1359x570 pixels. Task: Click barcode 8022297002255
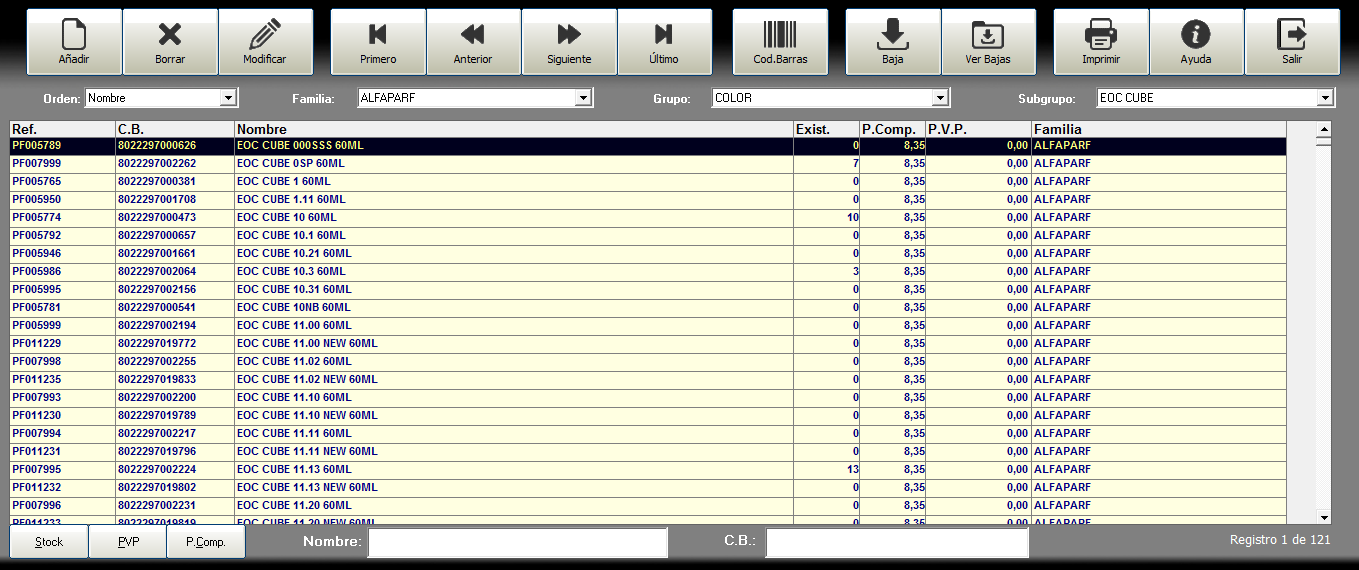(157, 362)
